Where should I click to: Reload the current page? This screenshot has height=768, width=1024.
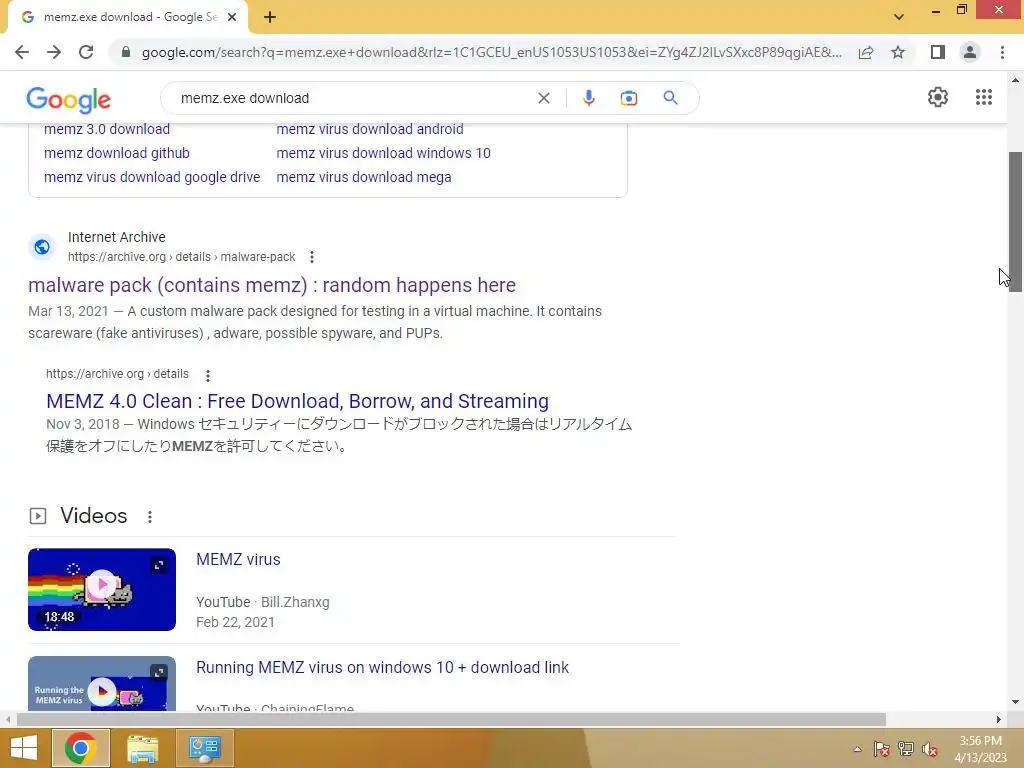(86, 52)
